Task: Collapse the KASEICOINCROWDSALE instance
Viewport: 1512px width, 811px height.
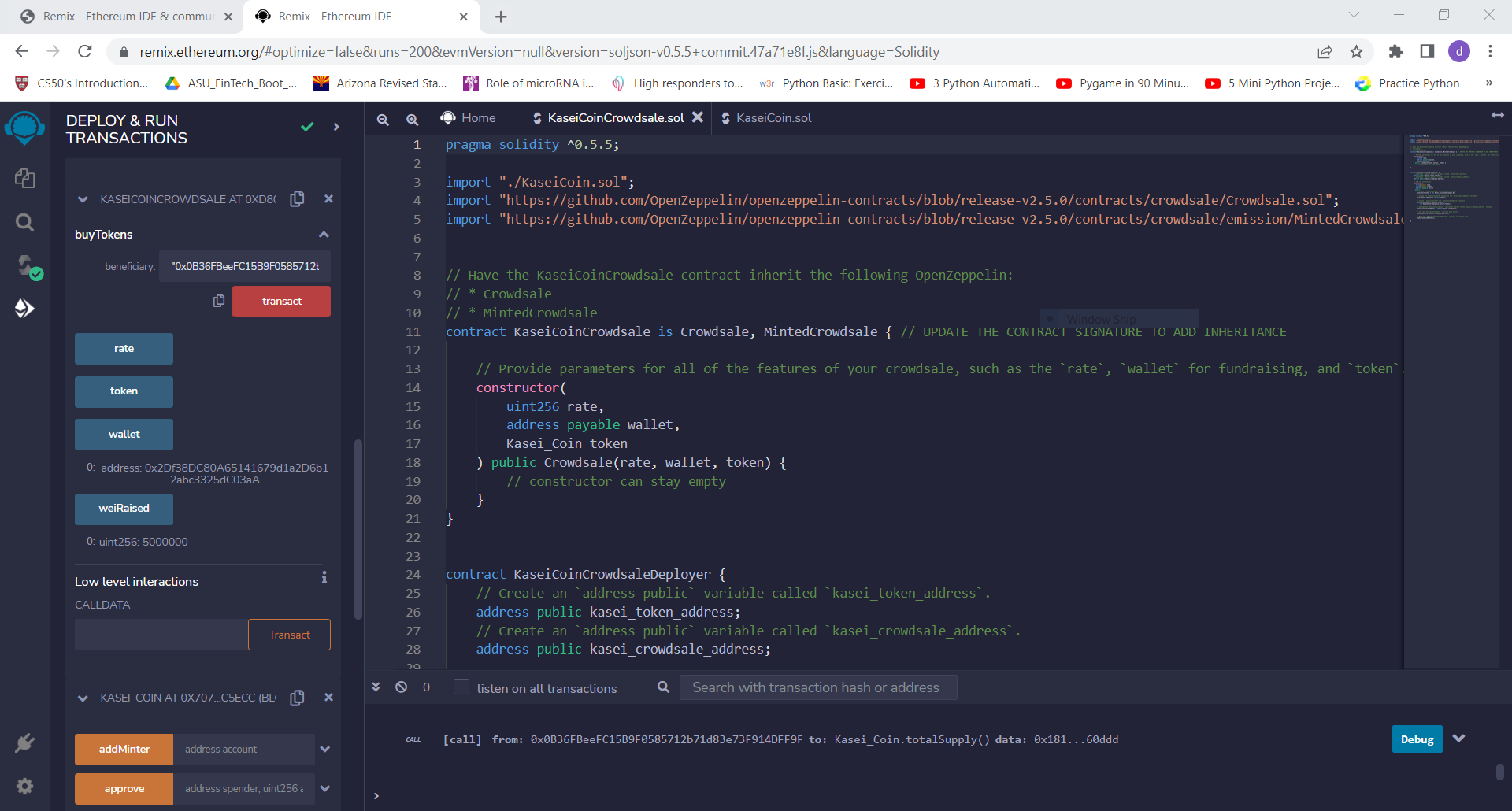Action: [x=83, y=200]
